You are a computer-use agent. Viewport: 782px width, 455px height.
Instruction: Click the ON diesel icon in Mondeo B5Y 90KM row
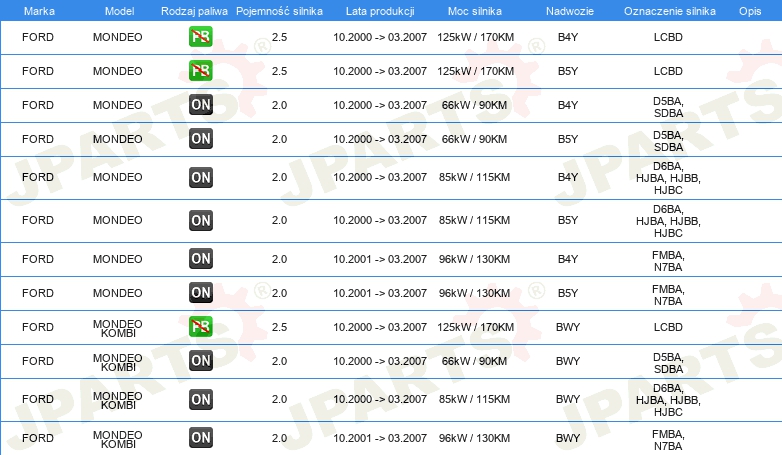pos(200,139)
